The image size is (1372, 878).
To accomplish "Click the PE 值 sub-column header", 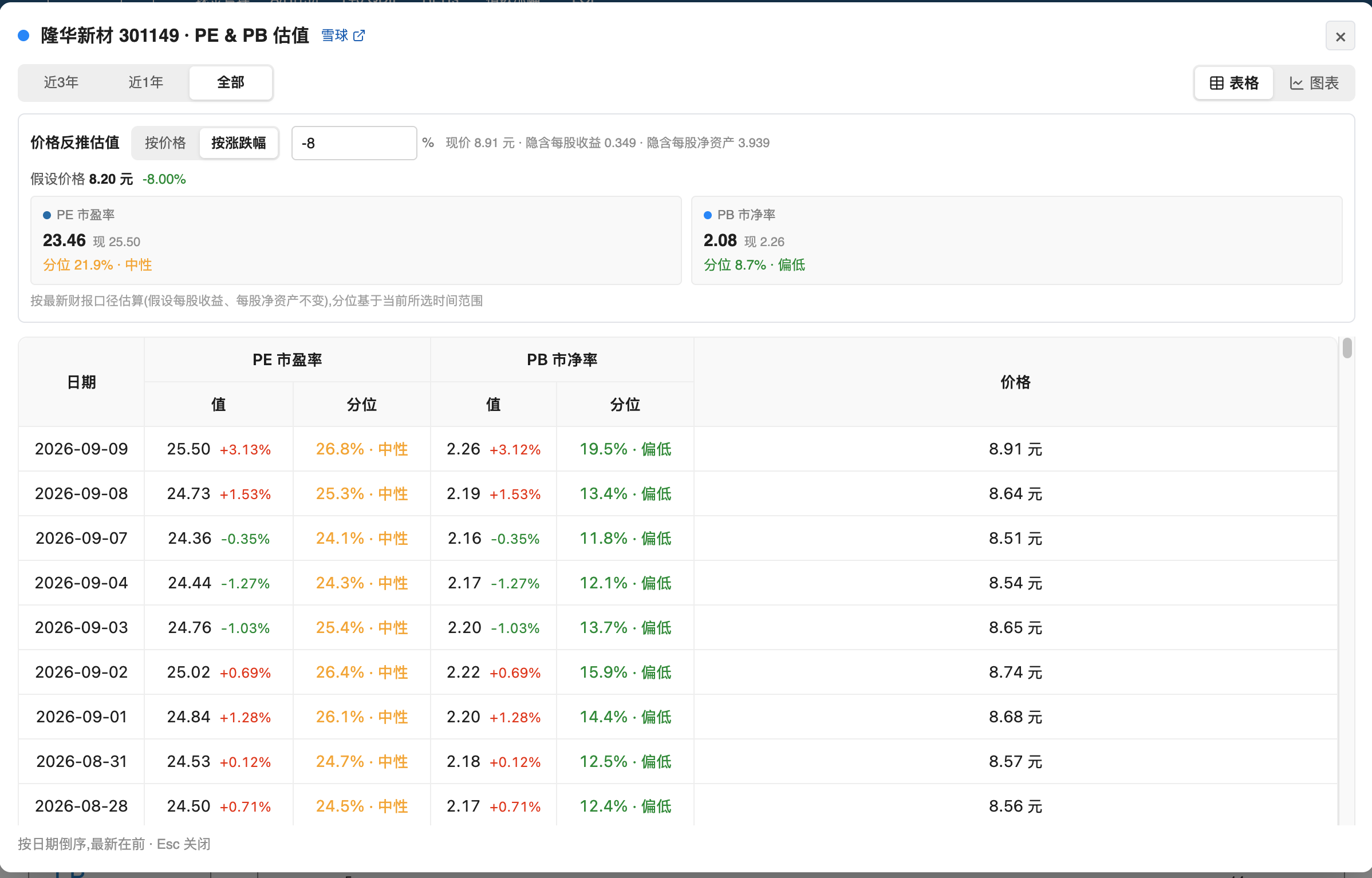I will (x=219, y=404).
